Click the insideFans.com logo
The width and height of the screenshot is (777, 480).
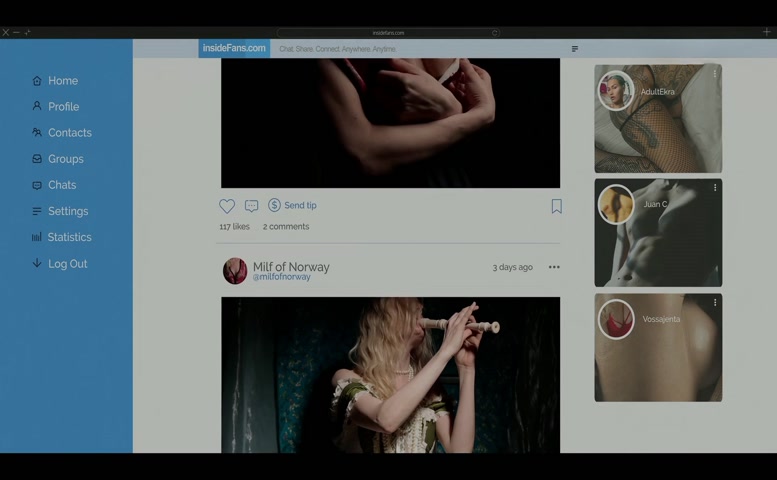[x=234, y=48]
